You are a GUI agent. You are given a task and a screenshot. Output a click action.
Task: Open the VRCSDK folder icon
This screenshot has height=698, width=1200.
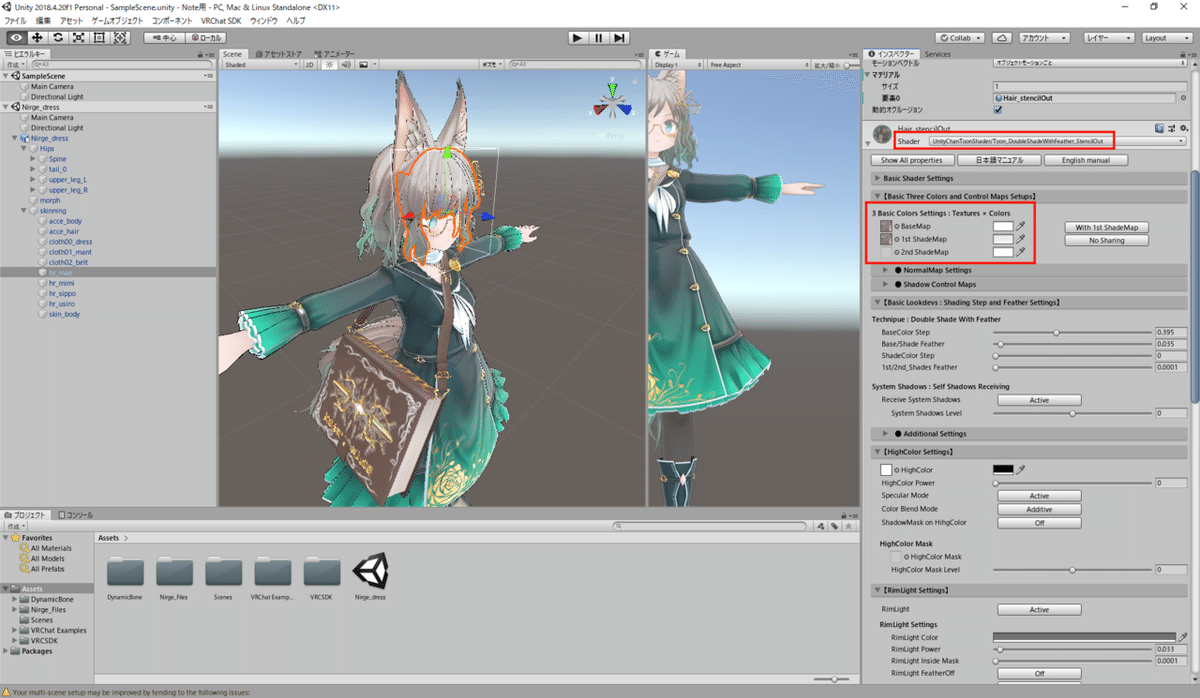(321, 572)
